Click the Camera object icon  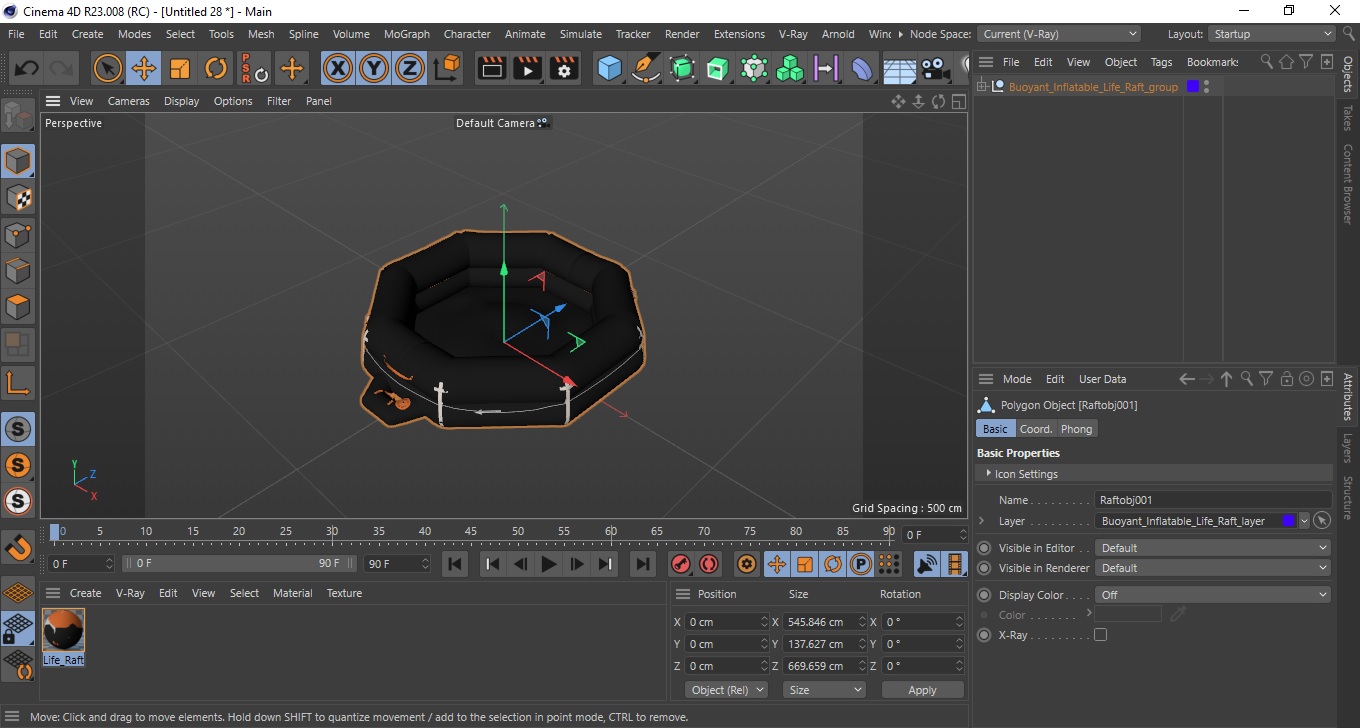coord(934,68)
